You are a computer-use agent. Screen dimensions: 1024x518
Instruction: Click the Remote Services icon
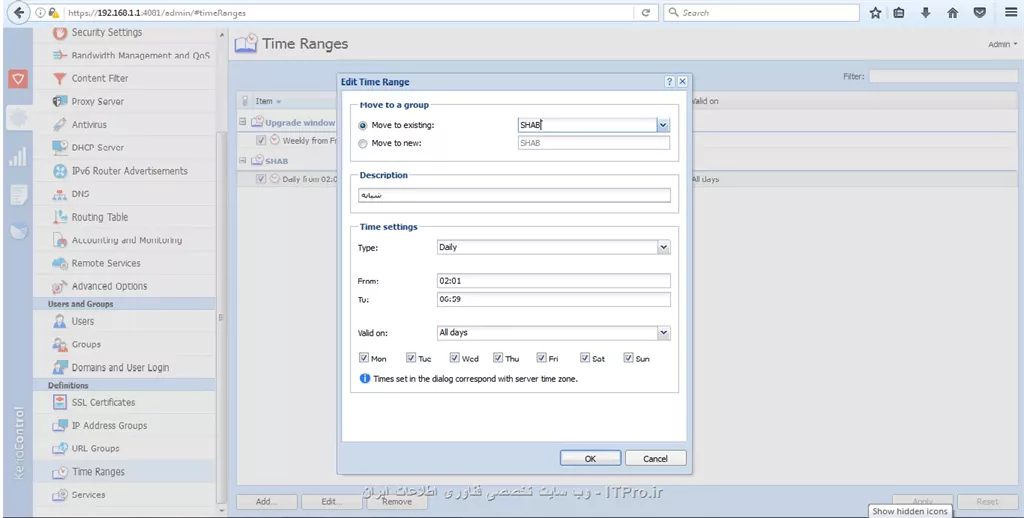click(x=60, y=263)
